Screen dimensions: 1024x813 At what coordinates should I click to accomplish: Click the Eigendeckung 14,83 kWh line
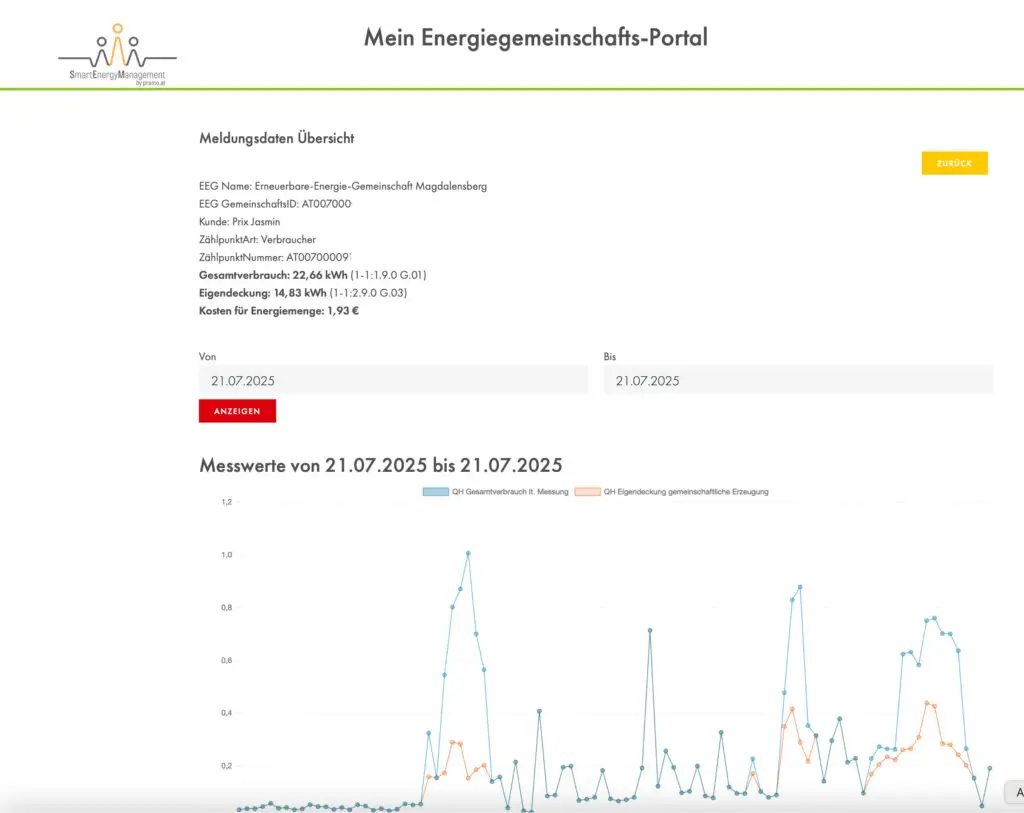(302, 293)
